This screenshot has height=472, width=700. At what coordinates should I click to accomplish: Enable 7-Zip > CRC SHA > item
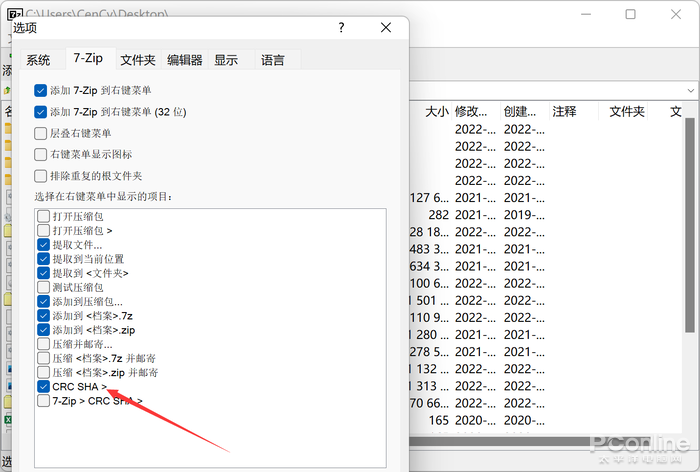(x=44, y=401)
